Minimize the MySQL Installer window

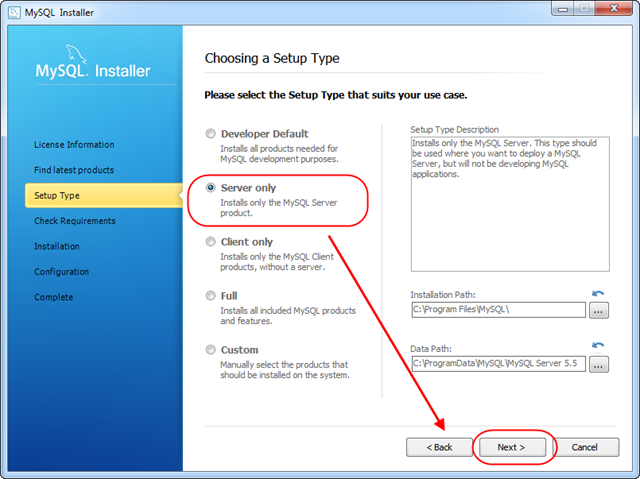tap(563, 8)
